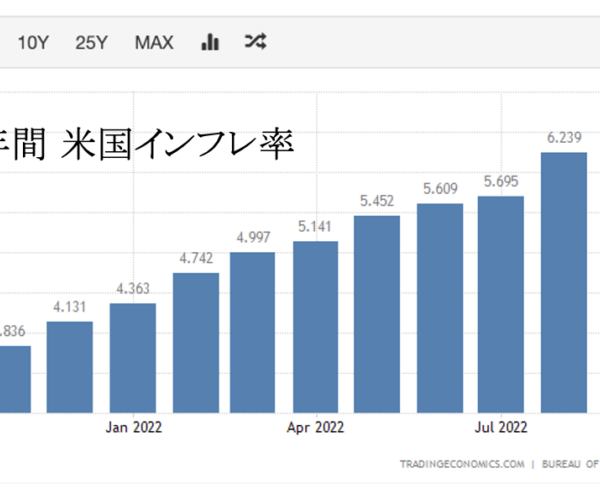Click the Jul 2022 axis label
The width and height of the screenshot is (600, 494).
[x=499, y=428]
